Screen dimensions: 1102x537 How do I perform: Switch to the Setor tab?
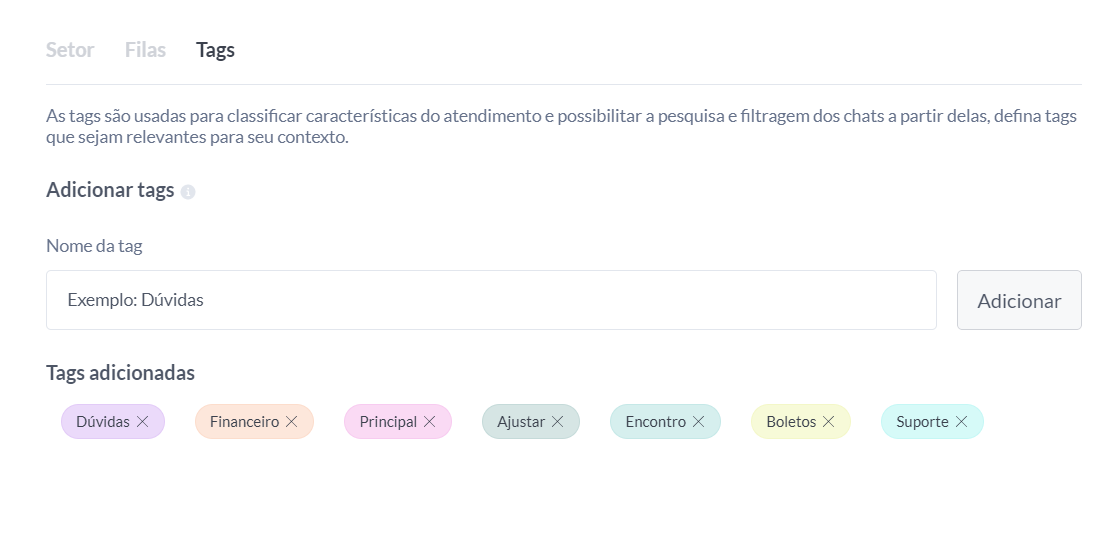tap(70, 50)
